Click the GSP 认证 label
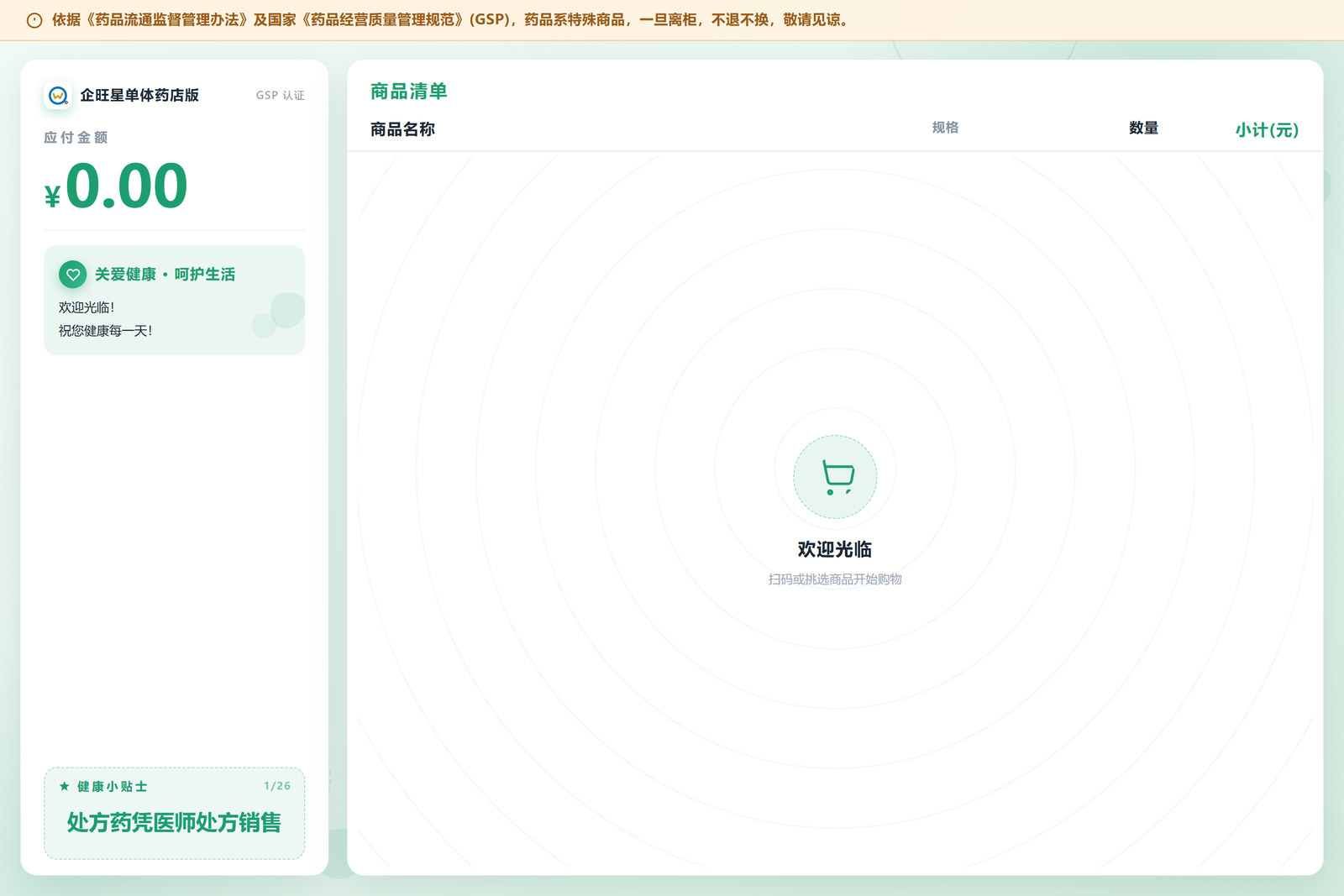The image size is (1344, 896). [x=281, y=96]
